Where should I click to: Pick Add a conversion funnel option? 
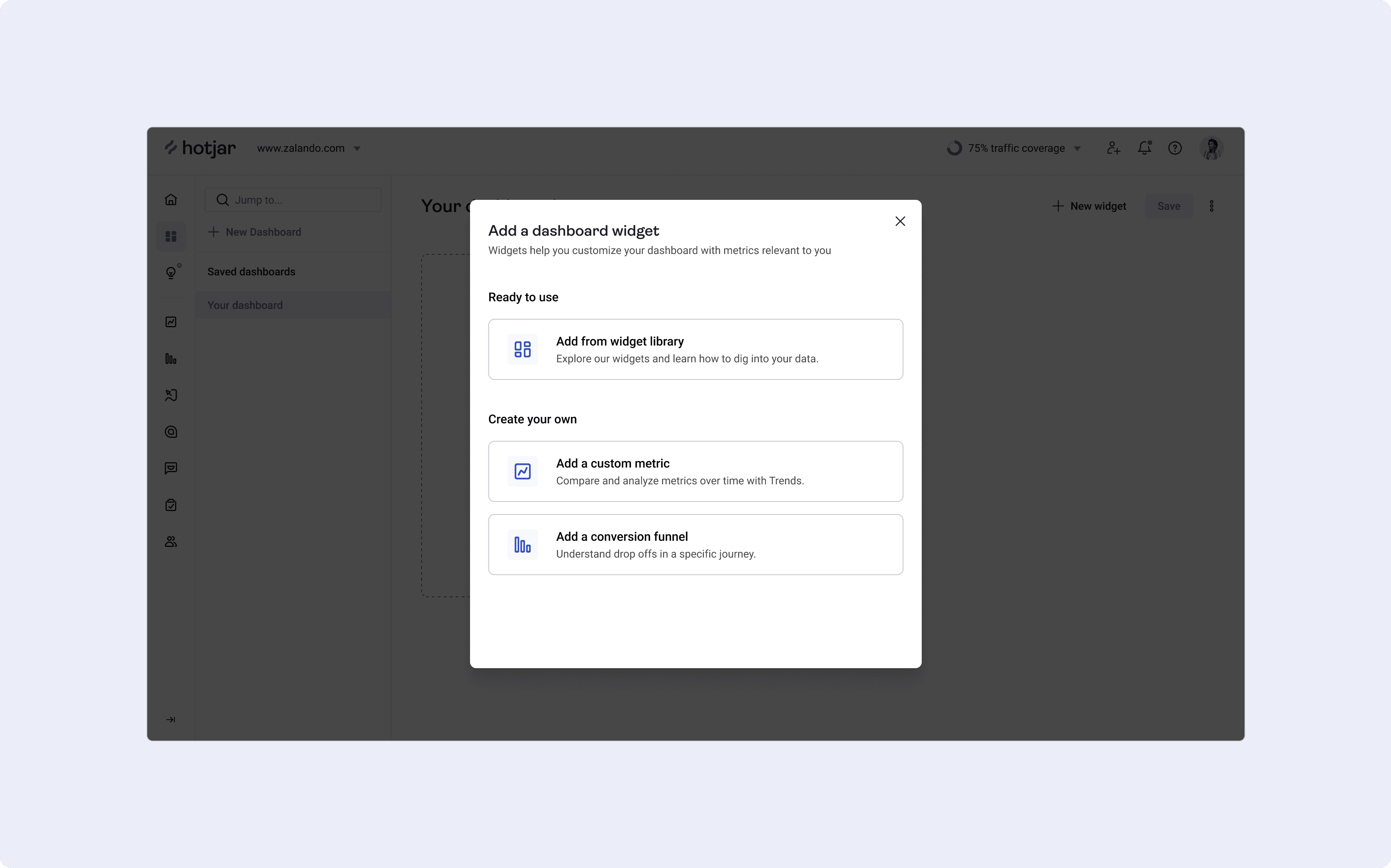pos(695,544)
